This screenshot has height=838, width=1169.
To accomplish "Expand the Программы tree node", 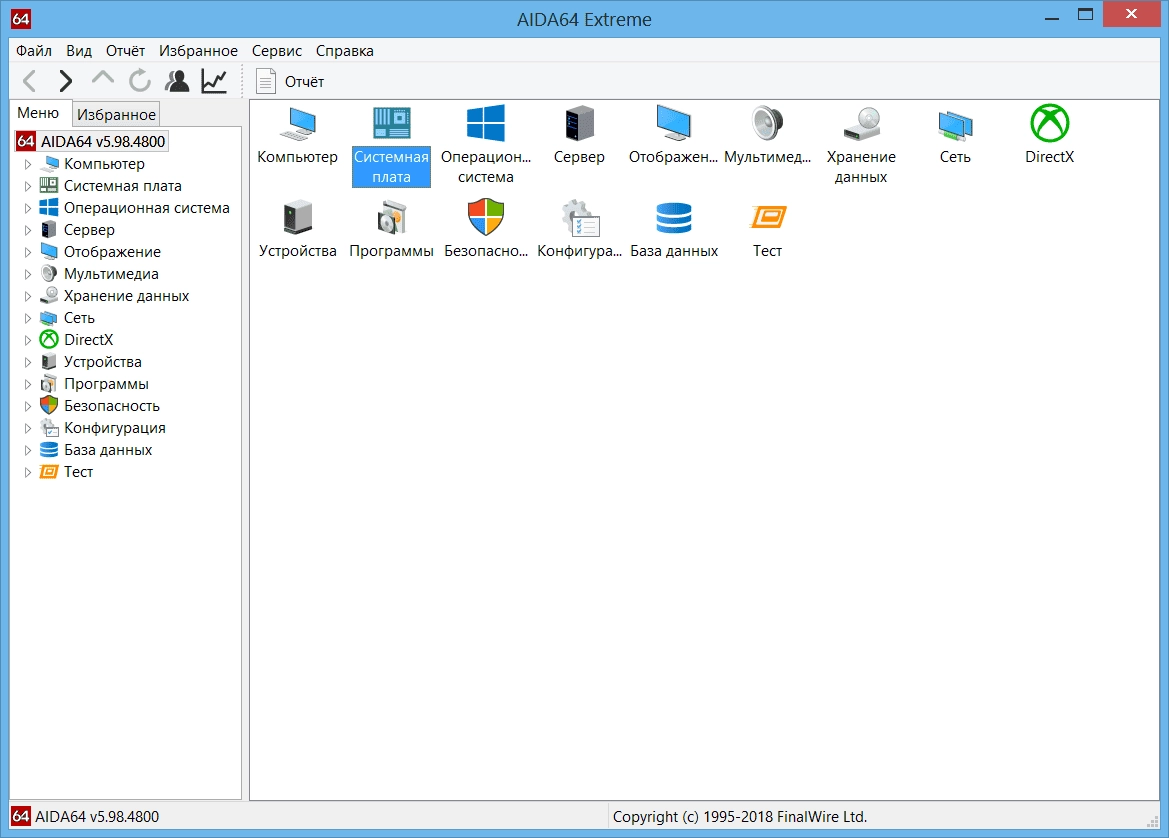I will coord(28,384).
